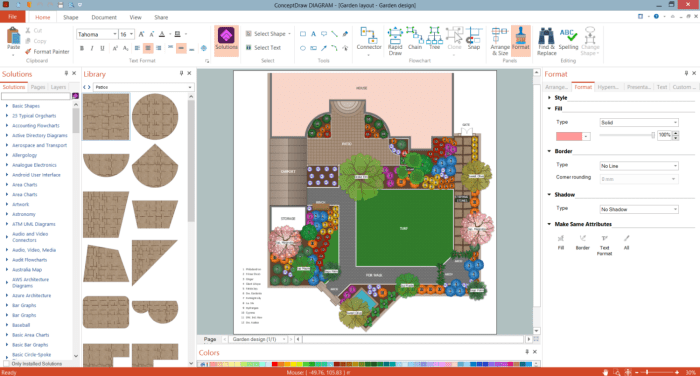Image resolution: width=700 pixels, height=376 pixels.
Task: Collapse Make Same Attributes section
Action: pyautogui.click(x=549, y=224)
